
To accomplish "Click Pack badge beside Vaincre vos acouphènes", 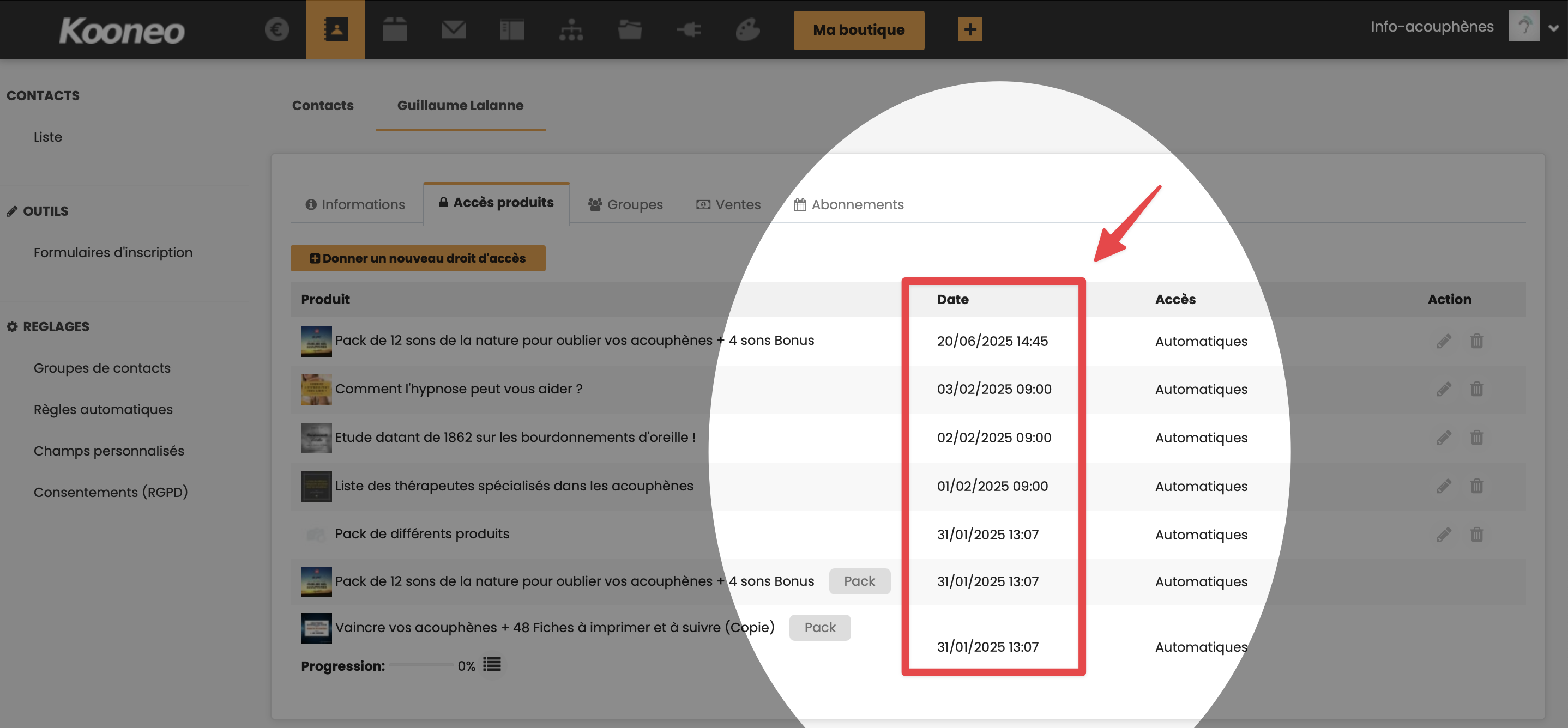I will coord(820,628).
